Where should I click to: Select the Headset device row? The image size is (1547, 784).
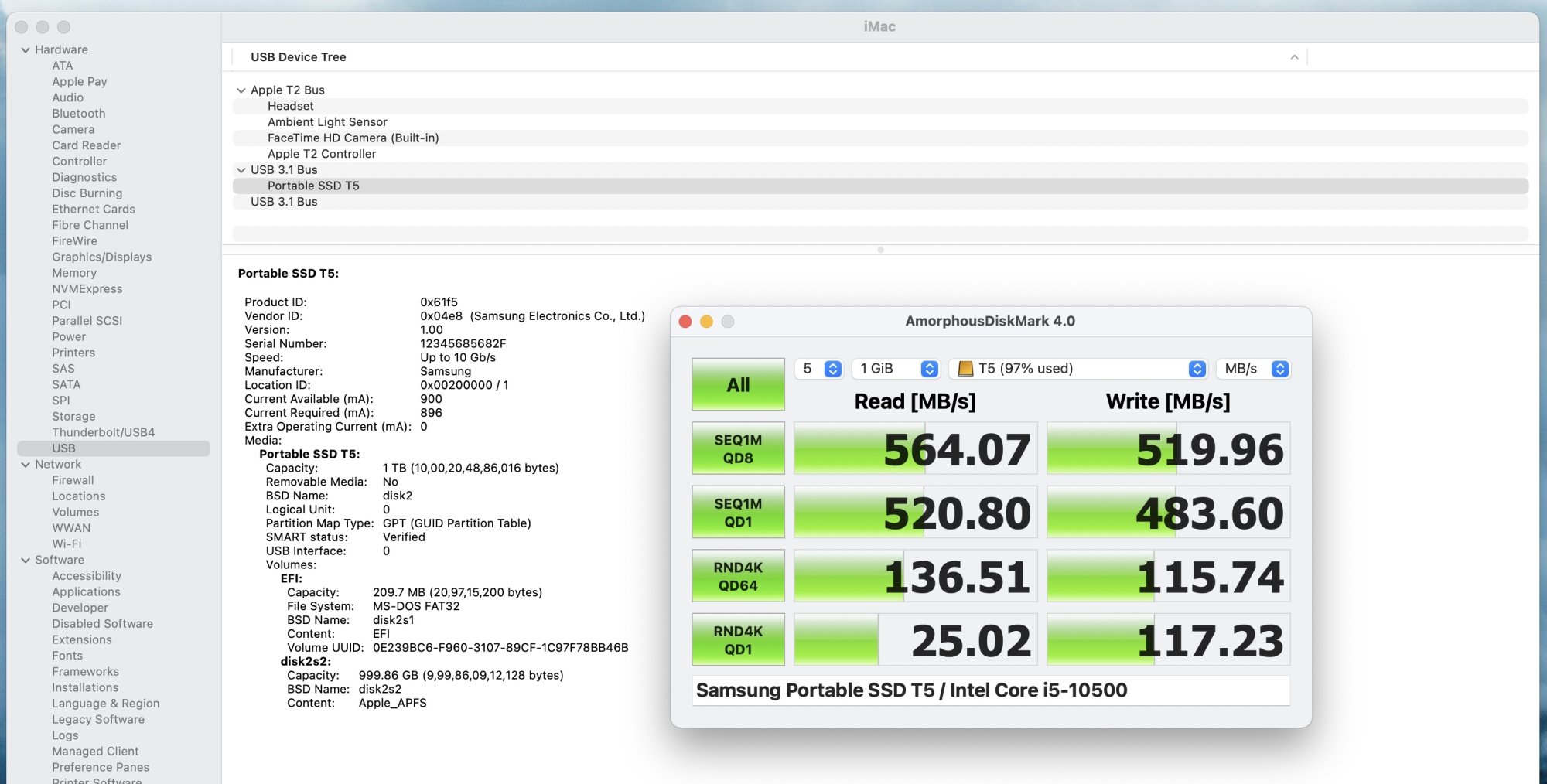(x=880, y=106)
